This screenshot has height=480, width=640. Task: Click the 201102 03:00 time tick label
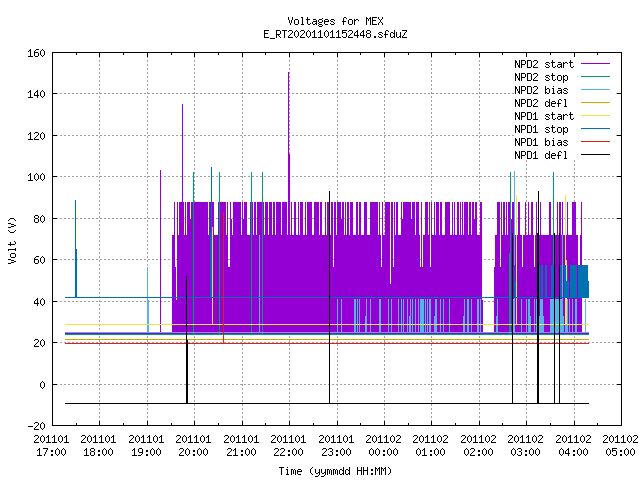click(526, 446)
